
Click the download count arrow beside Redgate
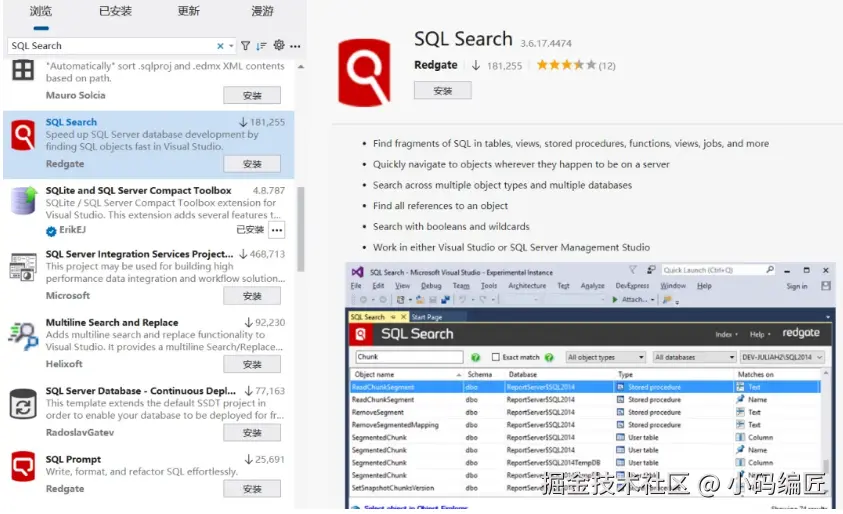tap(476, 66)
